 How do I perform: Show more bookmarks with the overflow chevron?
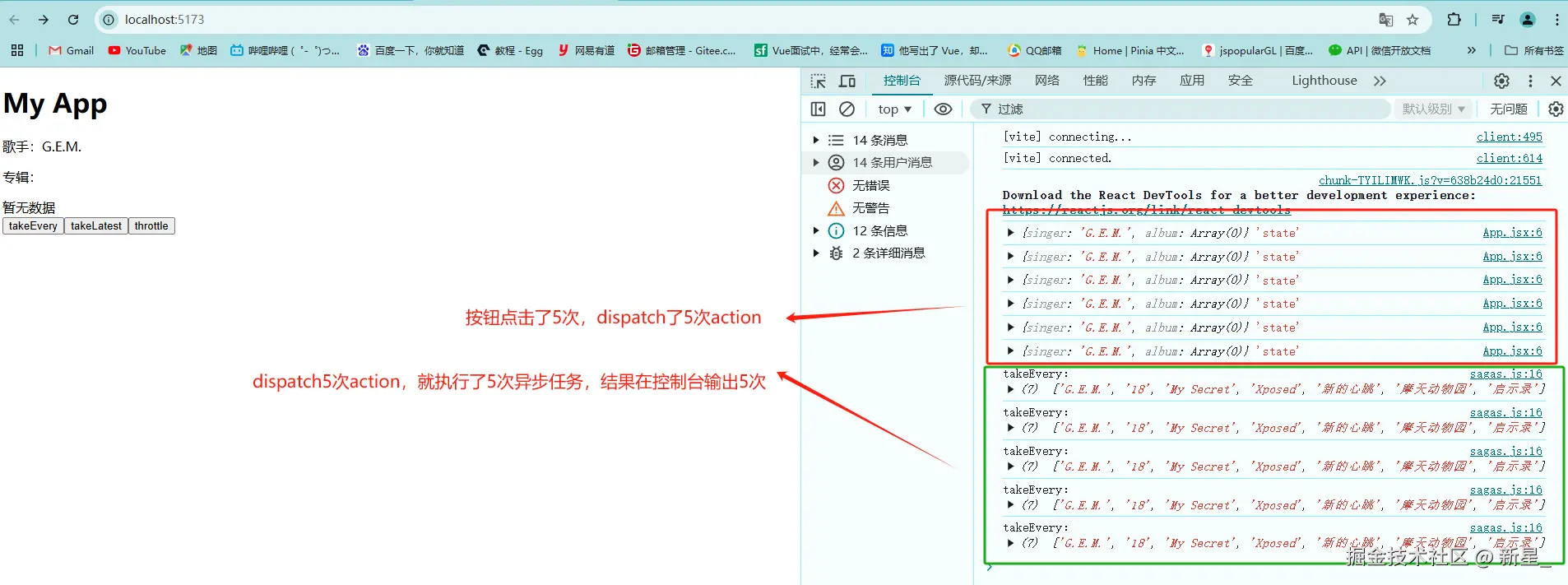tap(1471, 50)
